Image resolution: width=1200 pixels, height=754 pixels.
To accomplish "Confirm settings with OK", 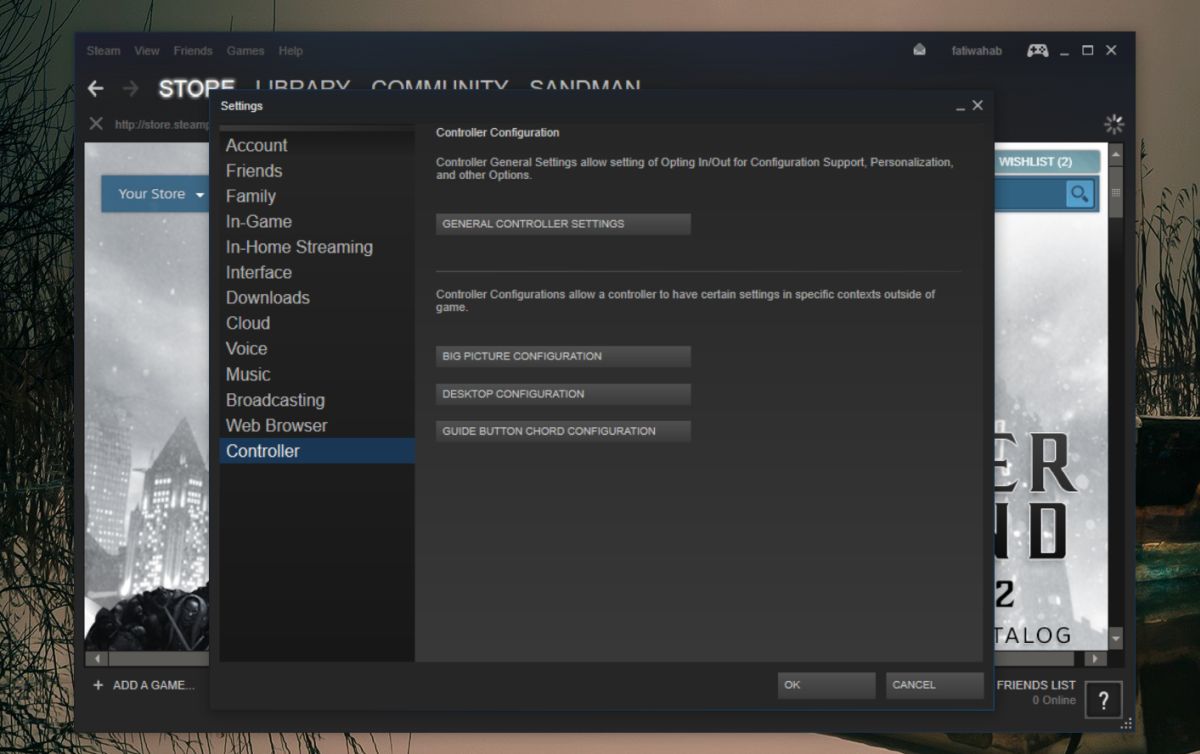I will 826,685.
